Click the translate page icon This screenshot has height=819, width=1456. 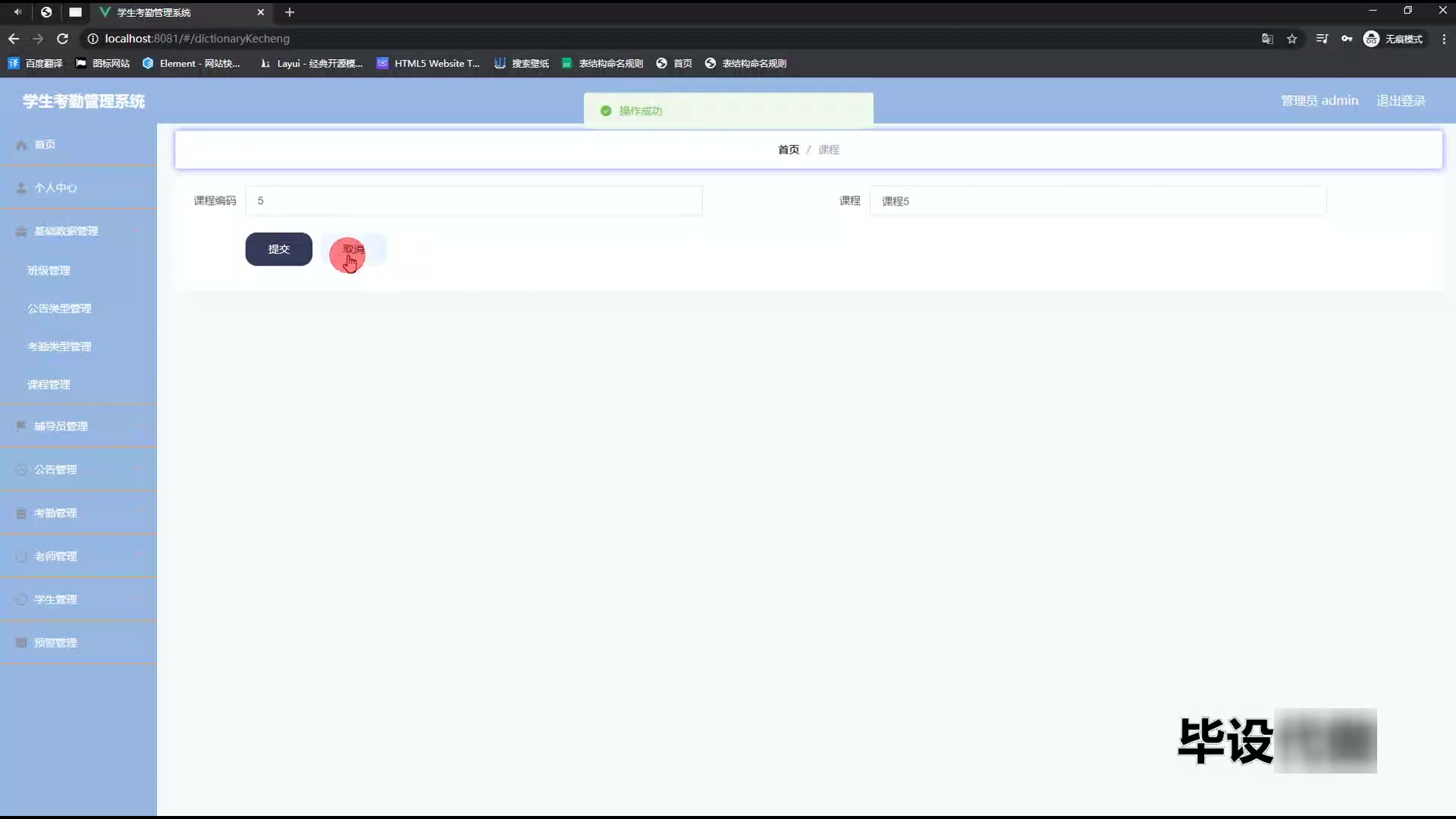(1267, 39)
